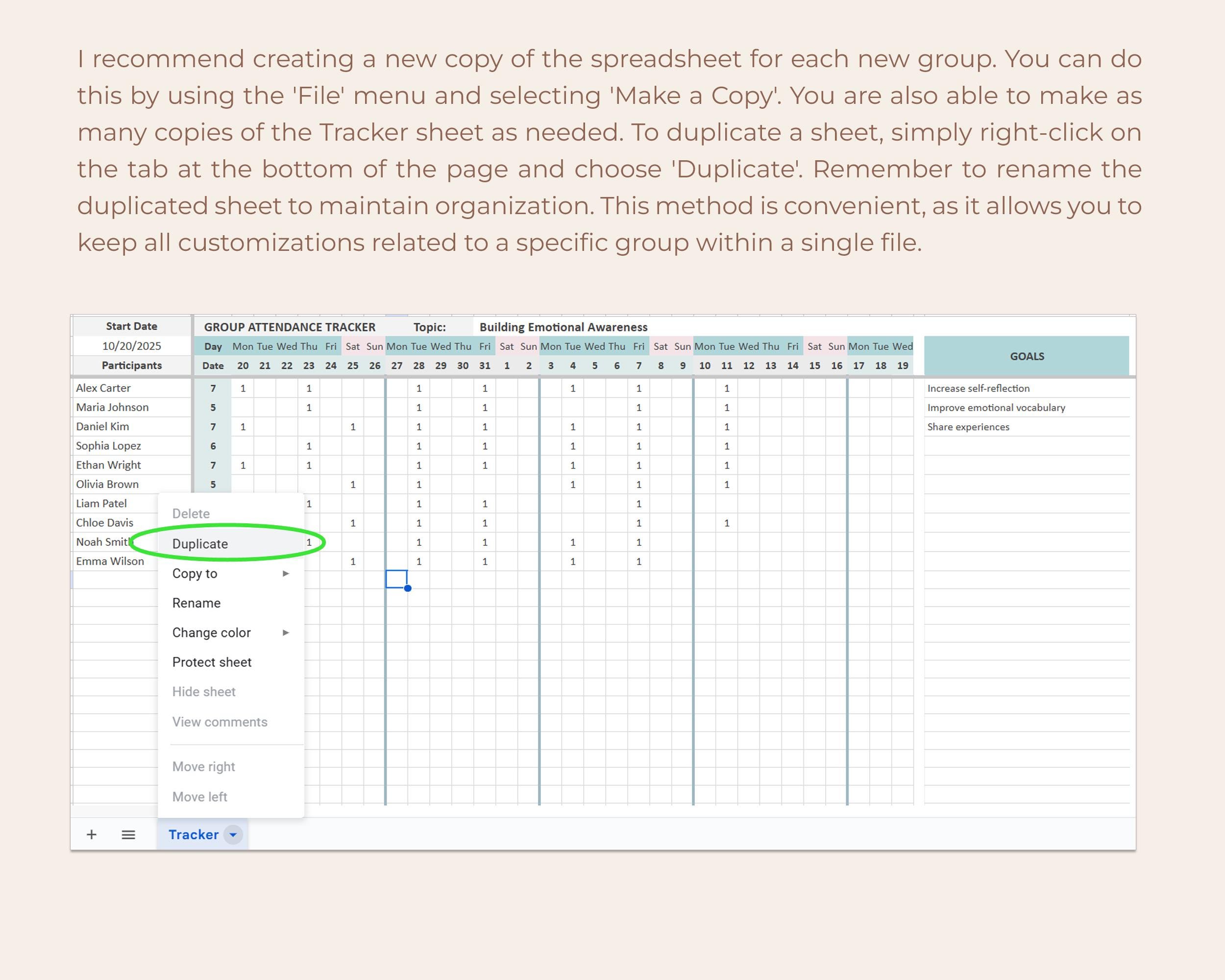1225x980 pixels.
Task: Click the add new sheet plus icon
Action: 92,834
